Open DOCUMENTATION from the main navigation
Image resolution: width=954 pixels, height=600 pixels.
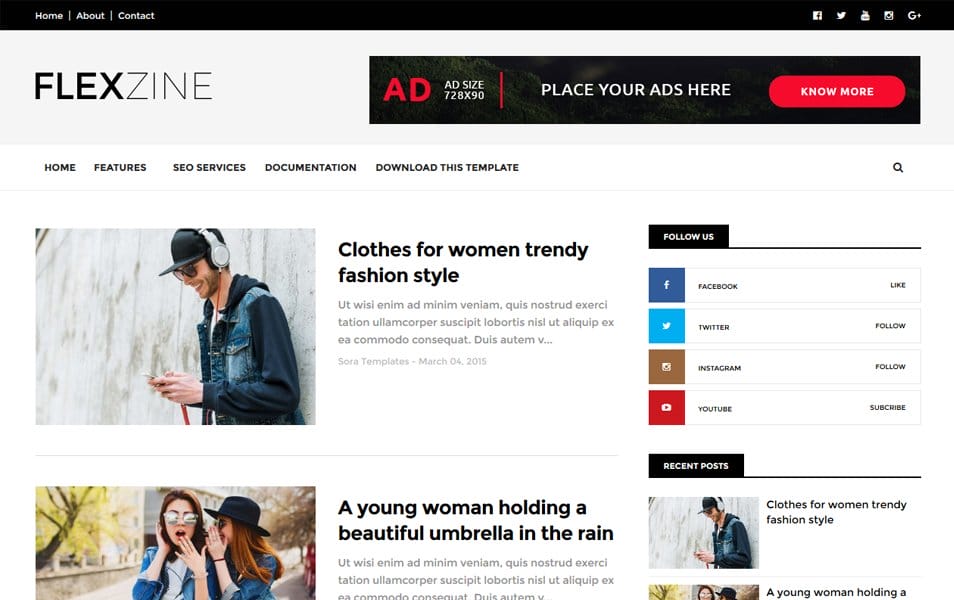click(309, 167)
